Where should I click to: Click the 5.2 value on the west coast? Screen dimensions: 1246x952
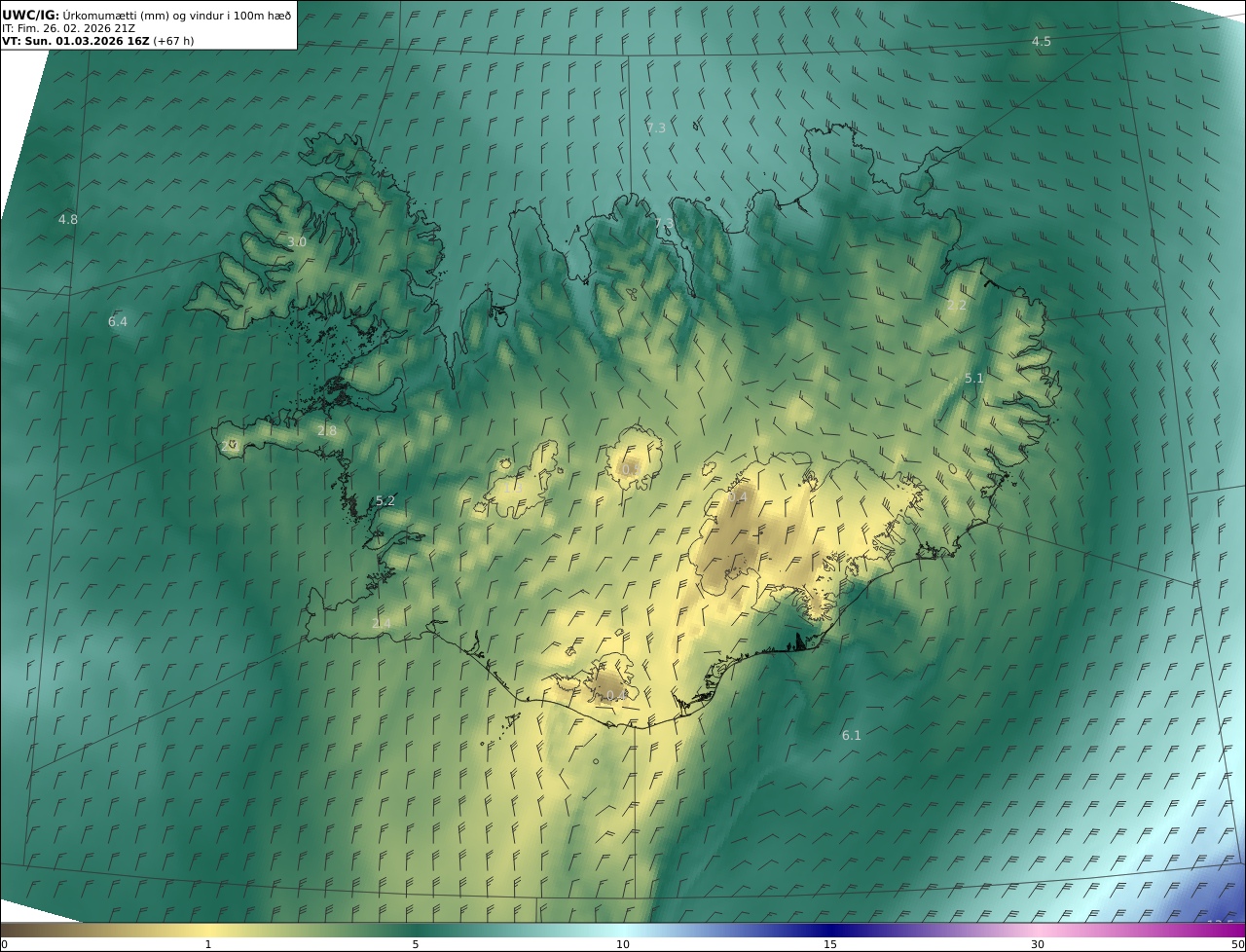pyautogui.click(x=385, y=500)
